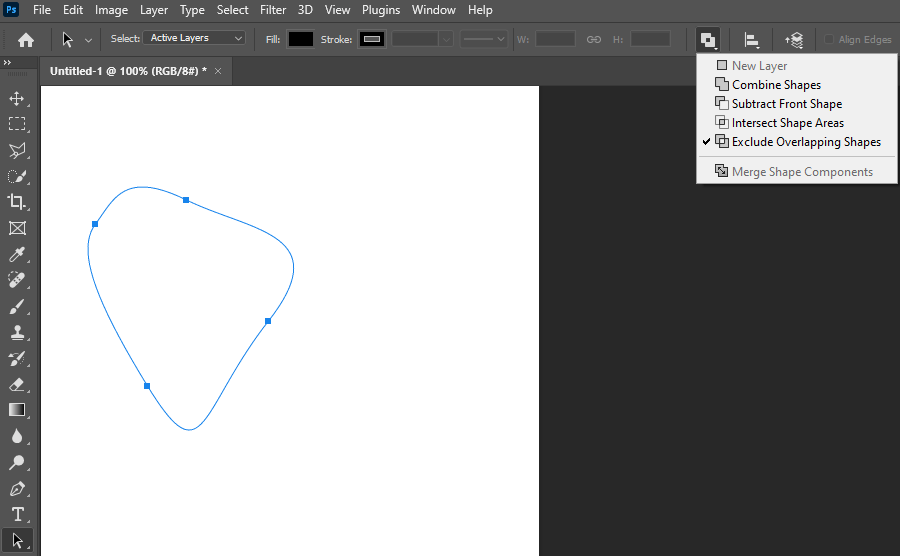Viewport: 900px width, 556px height.
Task: Select the Blur tool
Action: tap(17, 436)
